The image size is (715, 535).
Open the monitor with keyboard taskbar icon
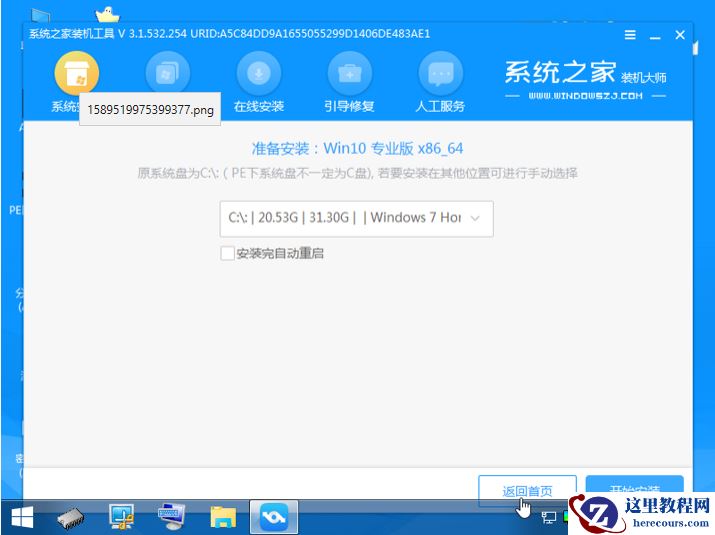pos(171,516)
